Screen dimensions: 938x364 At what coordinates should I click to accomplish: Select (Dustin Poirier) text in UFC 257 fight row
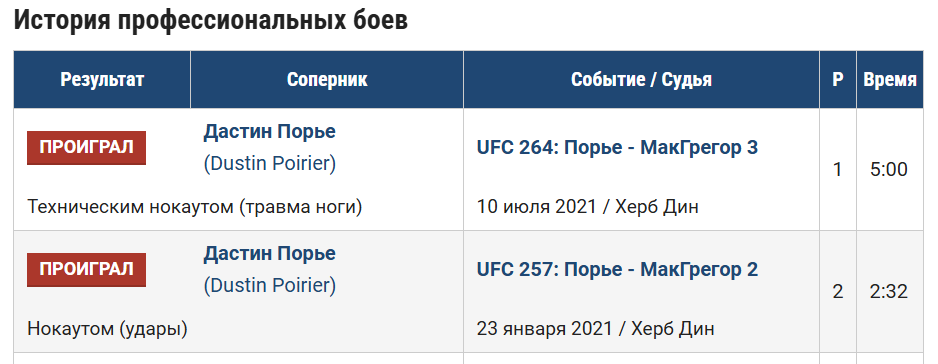(270, 286)
